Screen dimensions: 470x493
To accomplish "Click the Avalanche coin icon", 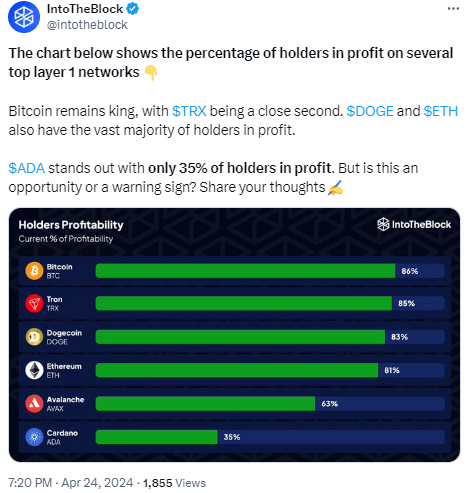I will coord(34,404).
